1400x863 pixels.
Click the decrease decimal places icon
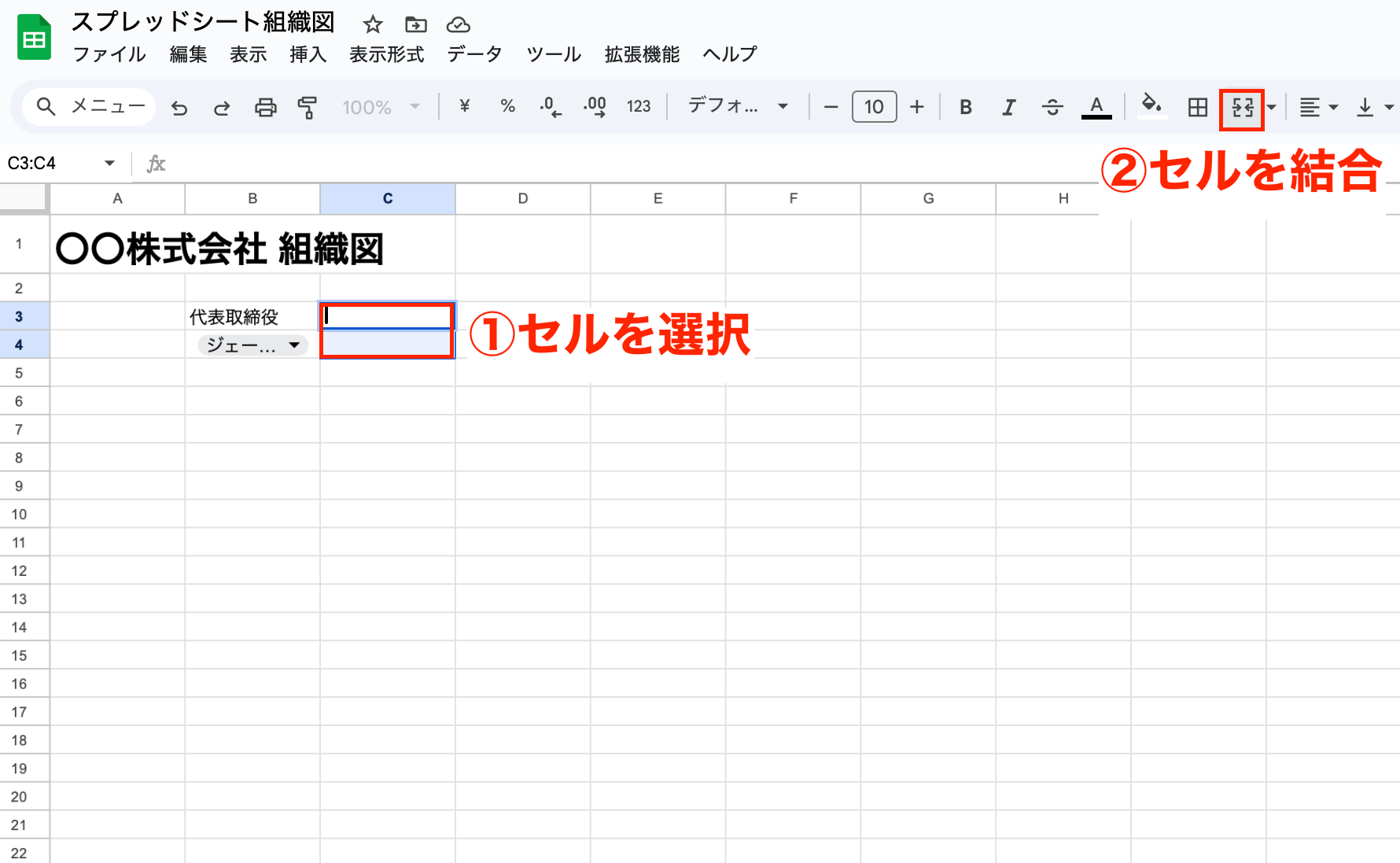click(550, 108)
